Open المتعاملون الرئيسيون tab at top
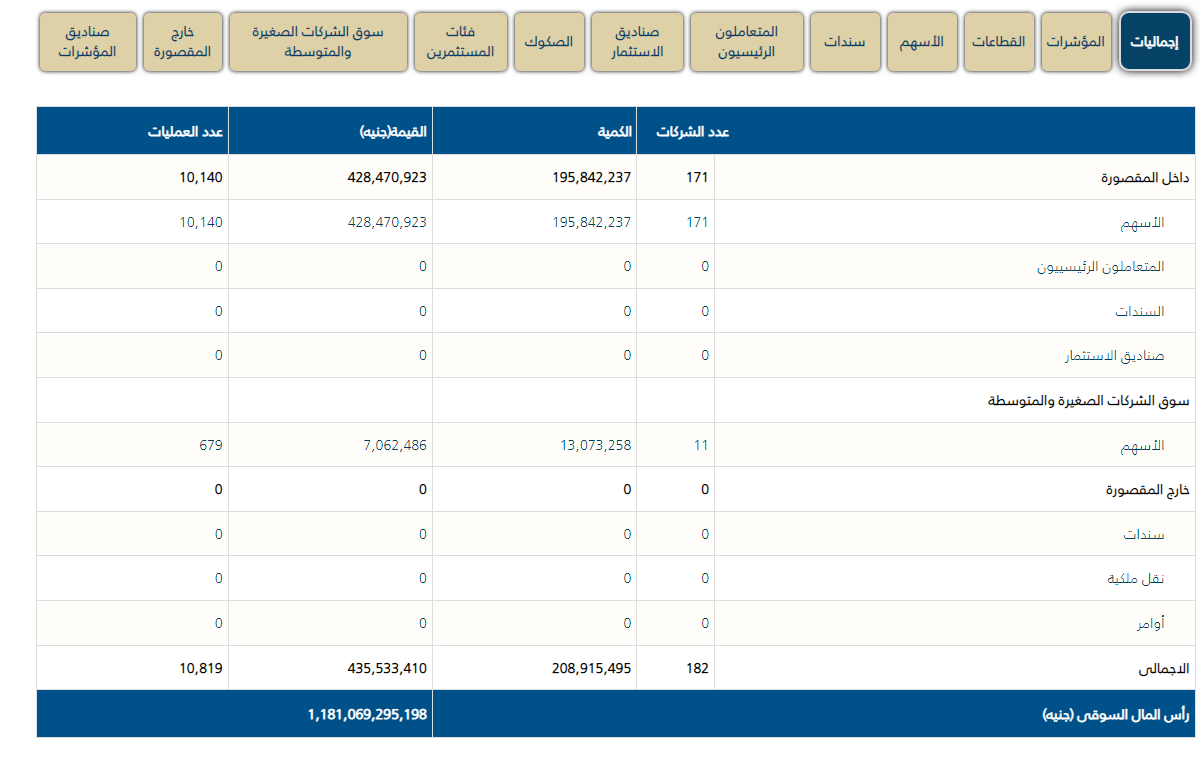 click(747, 42)
